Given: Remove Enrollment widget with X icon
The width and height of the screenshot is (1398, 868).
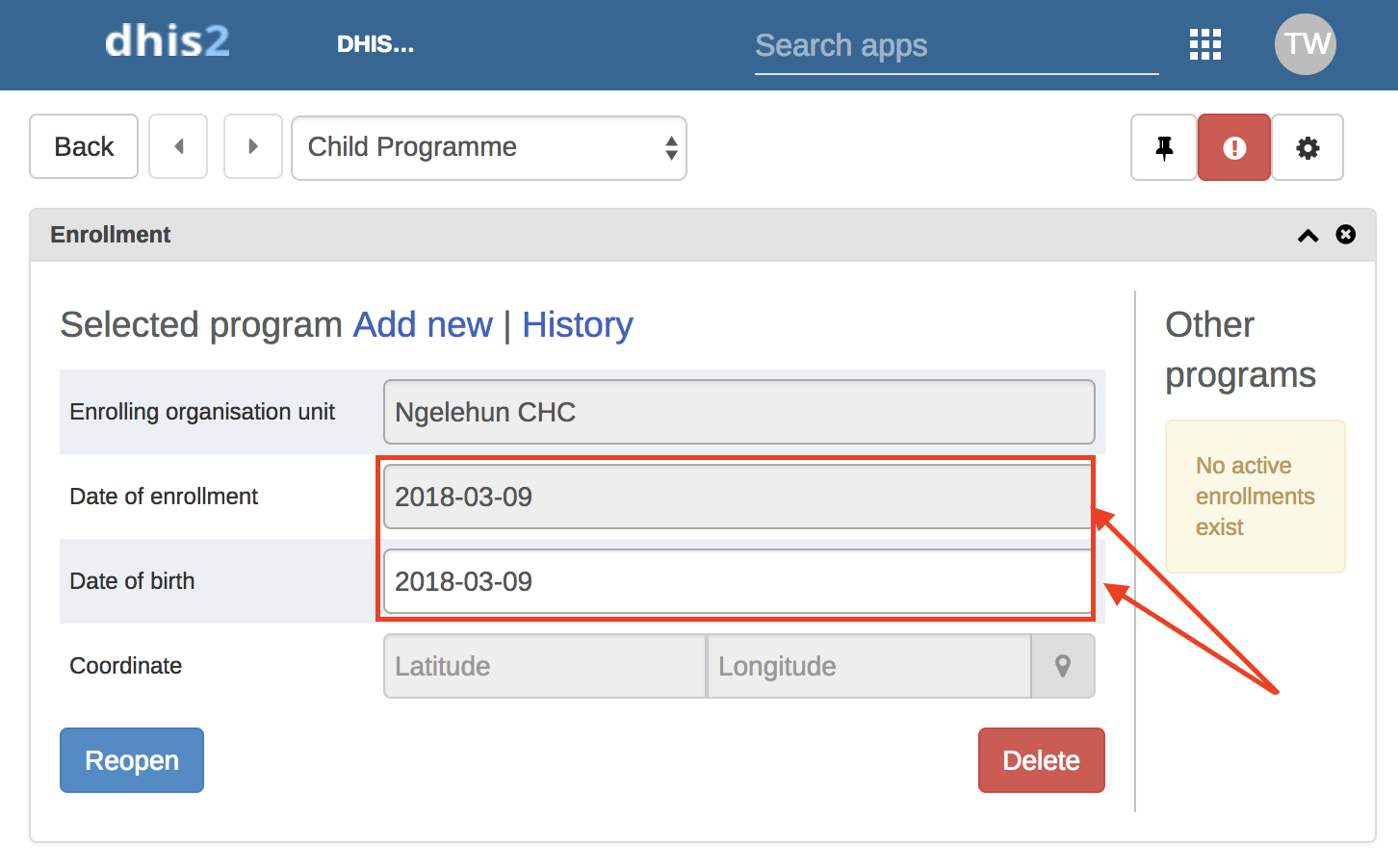Looking at the screenshot, I should [1346, 235].
